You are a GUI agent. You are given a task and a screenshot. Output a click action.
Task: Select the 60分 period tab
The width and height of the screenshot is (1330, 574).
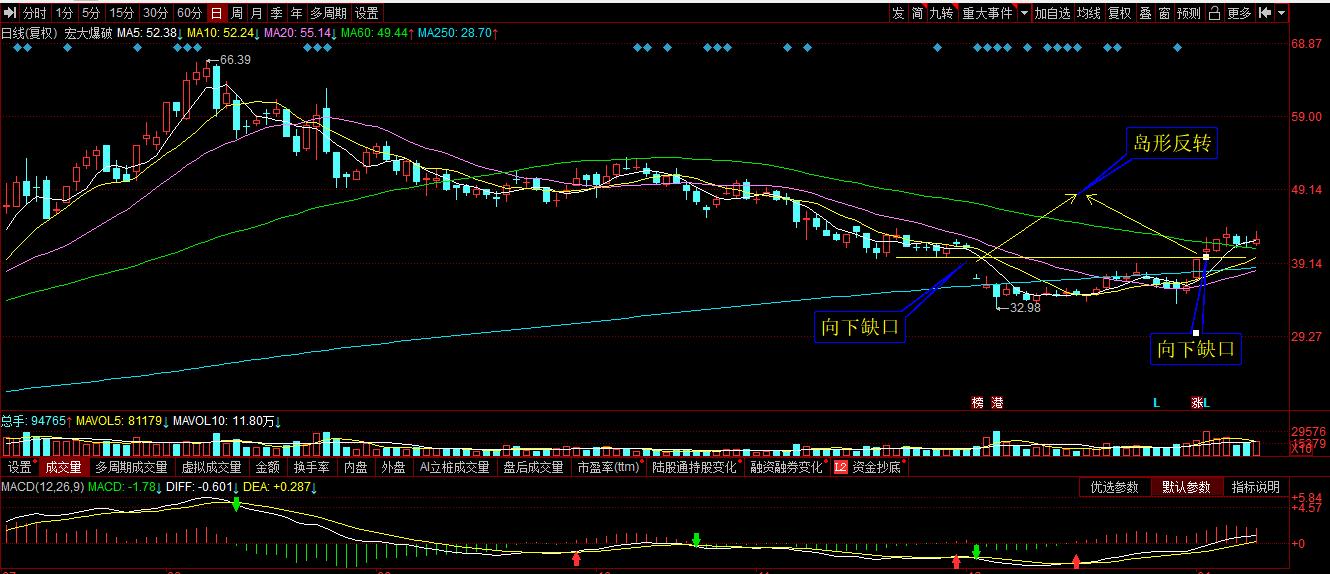[188, 13]
